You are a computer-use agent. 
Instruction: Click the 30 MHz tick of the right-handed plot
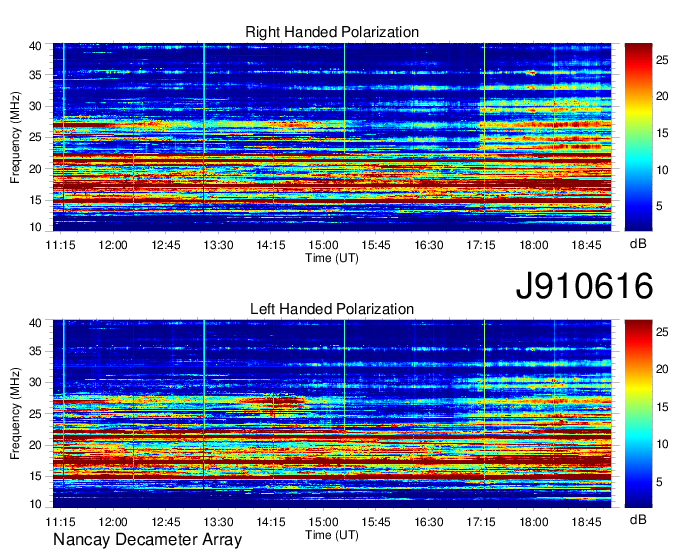[35, 106]
